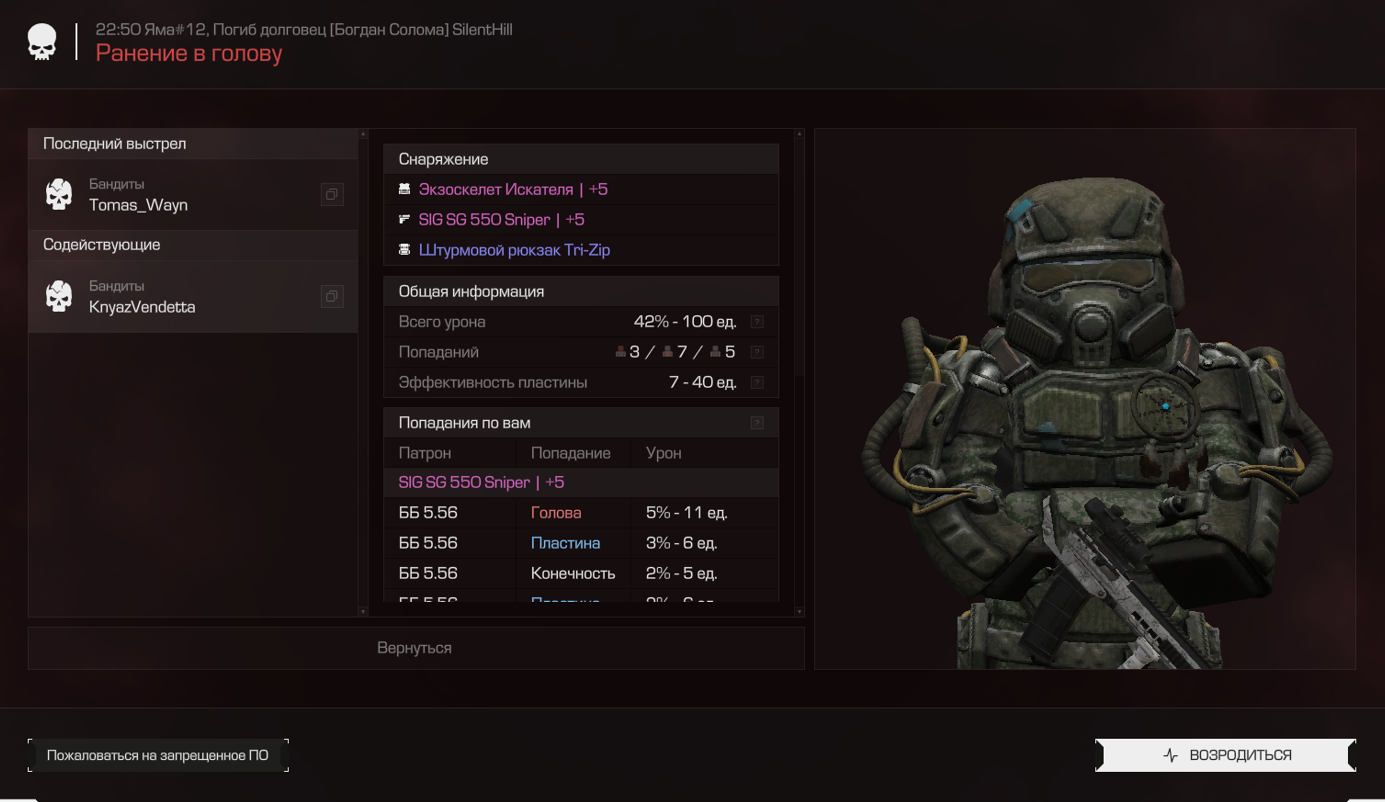This screenshot has height=802, width=1385.
Task: Open help icon for Эффективность пластины
Action: click(757, 382)
